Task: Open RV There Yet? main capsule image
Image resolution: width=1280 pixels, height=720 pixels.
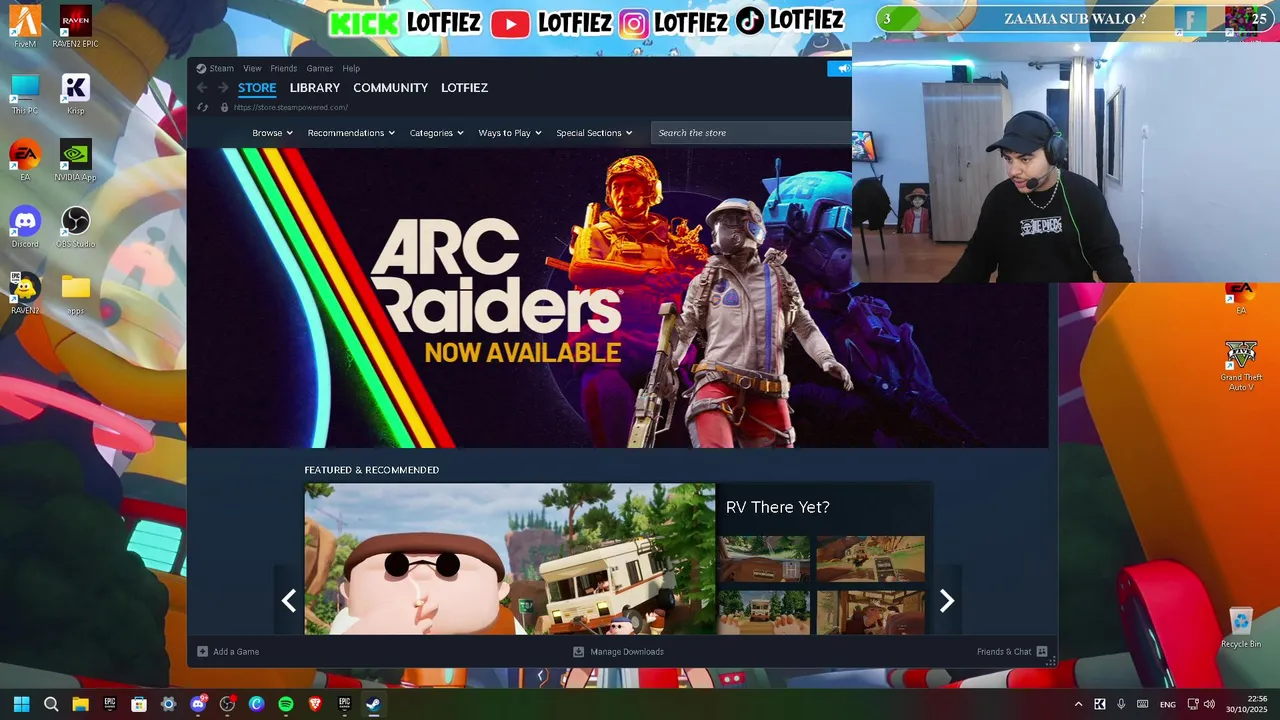Action: (x=510, y=559)
